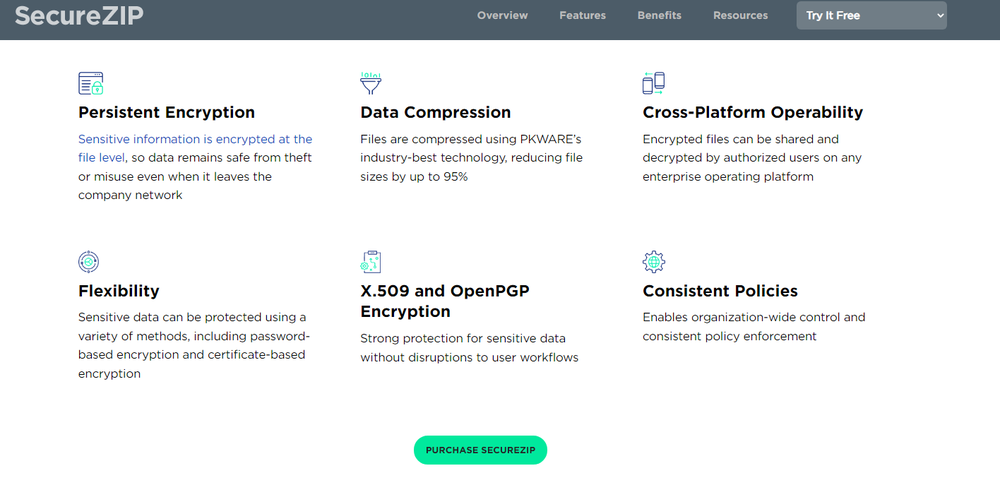The image size is (1000, 487).
Task: Click text 'company network'
Action: point(130,195)
